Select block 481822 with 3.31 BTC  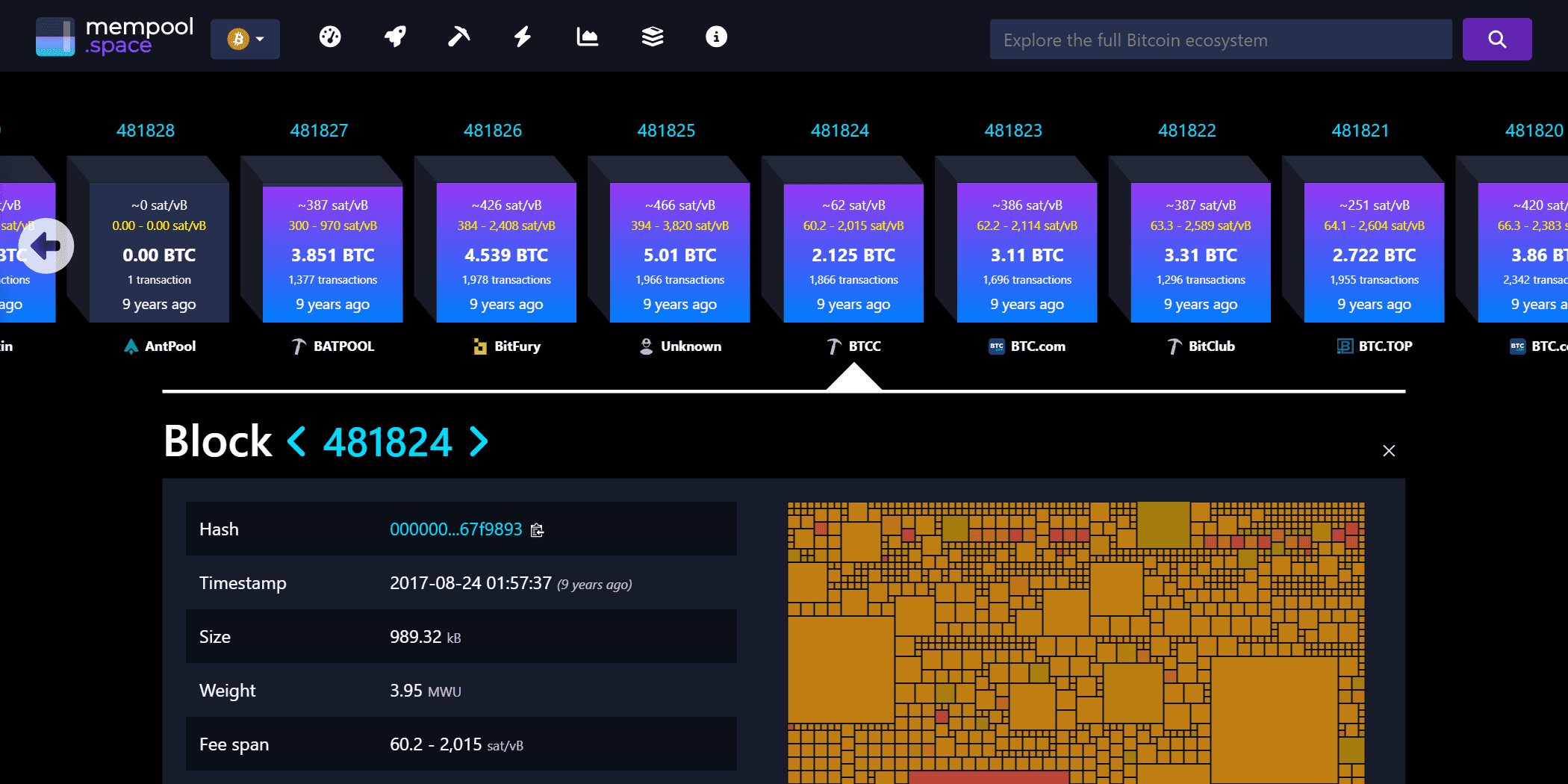[1201, 252]
